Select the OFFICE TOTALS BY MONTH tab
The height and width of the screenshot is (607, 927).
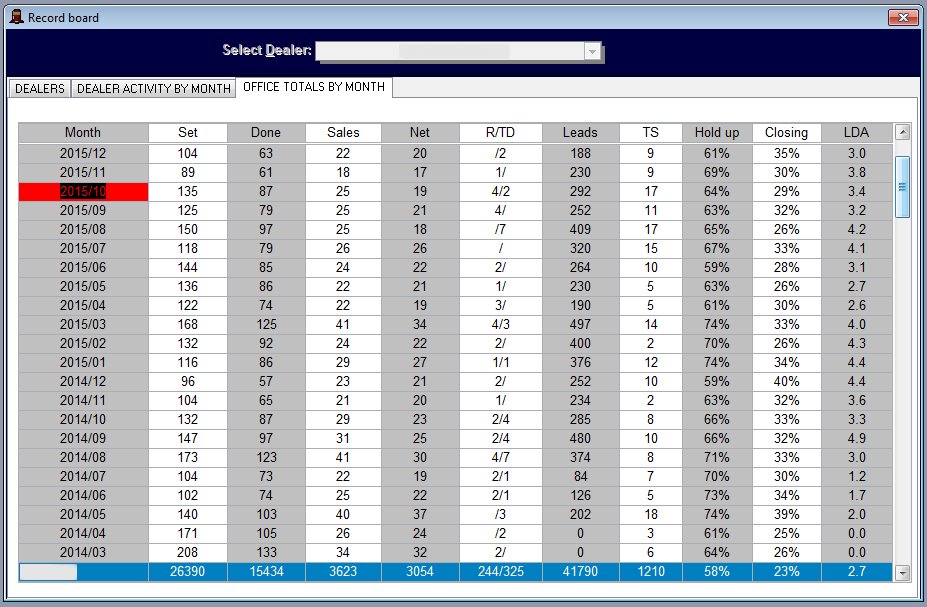pyautogui.click(x=314, y=87)
